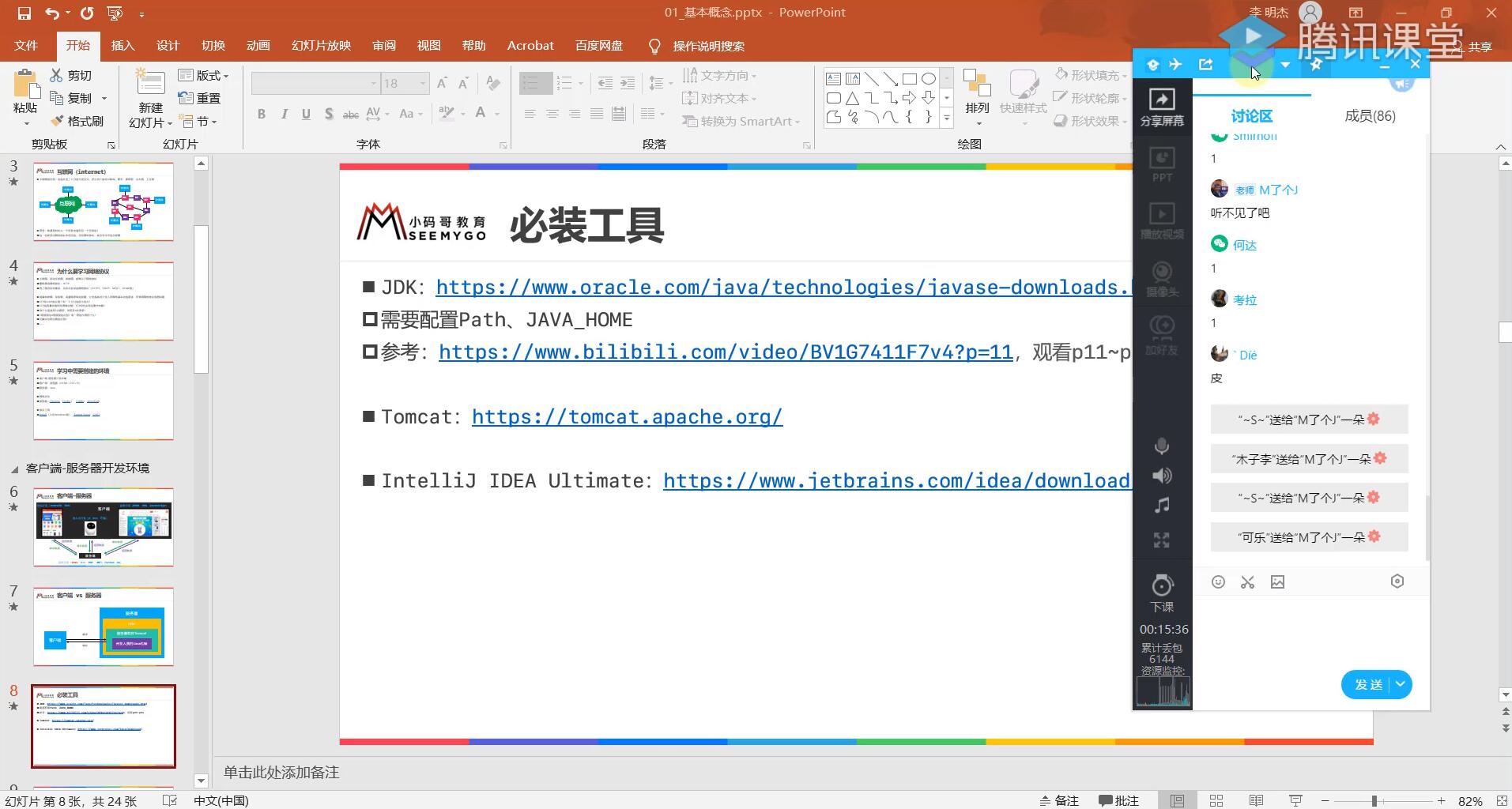Save the presentation with the save icon

(25, 13)
